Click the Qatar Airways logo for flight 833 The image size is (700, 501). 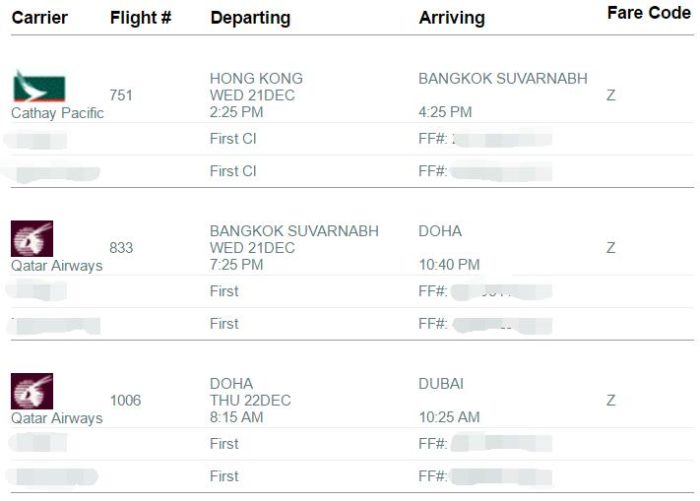[x=32, y=238]
